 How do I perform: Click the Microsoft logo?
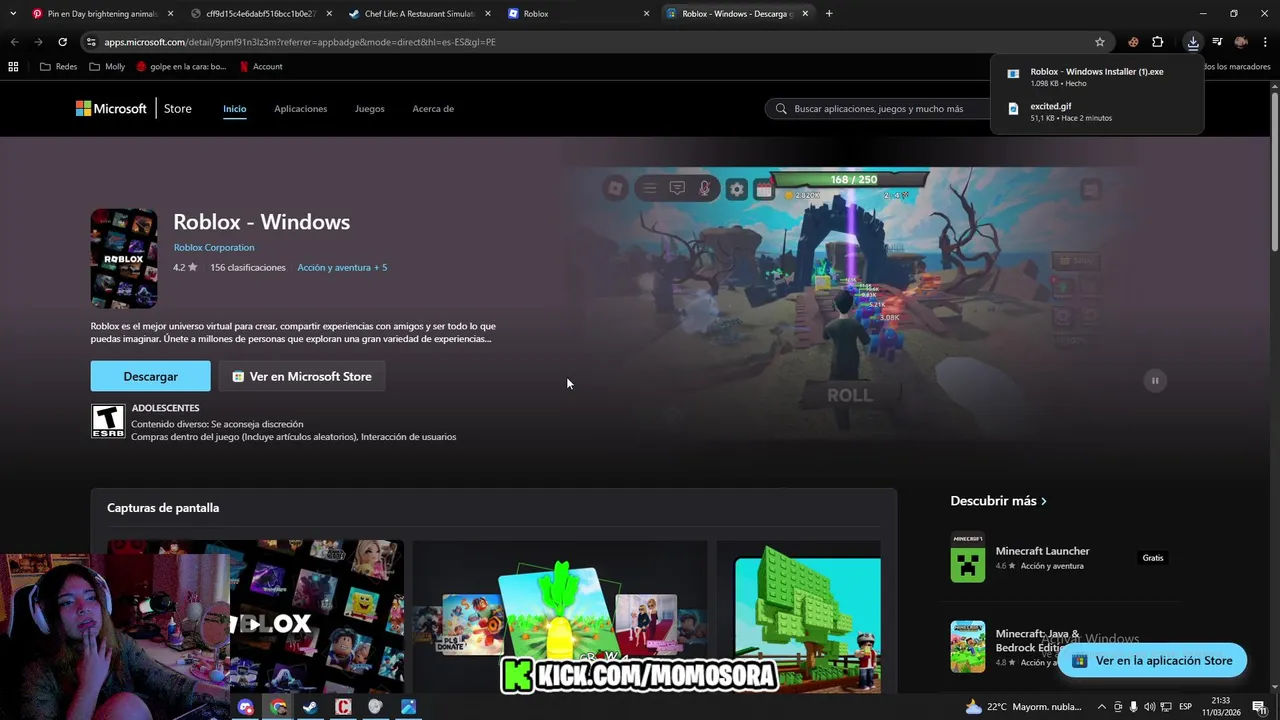[x=111, y=108]
